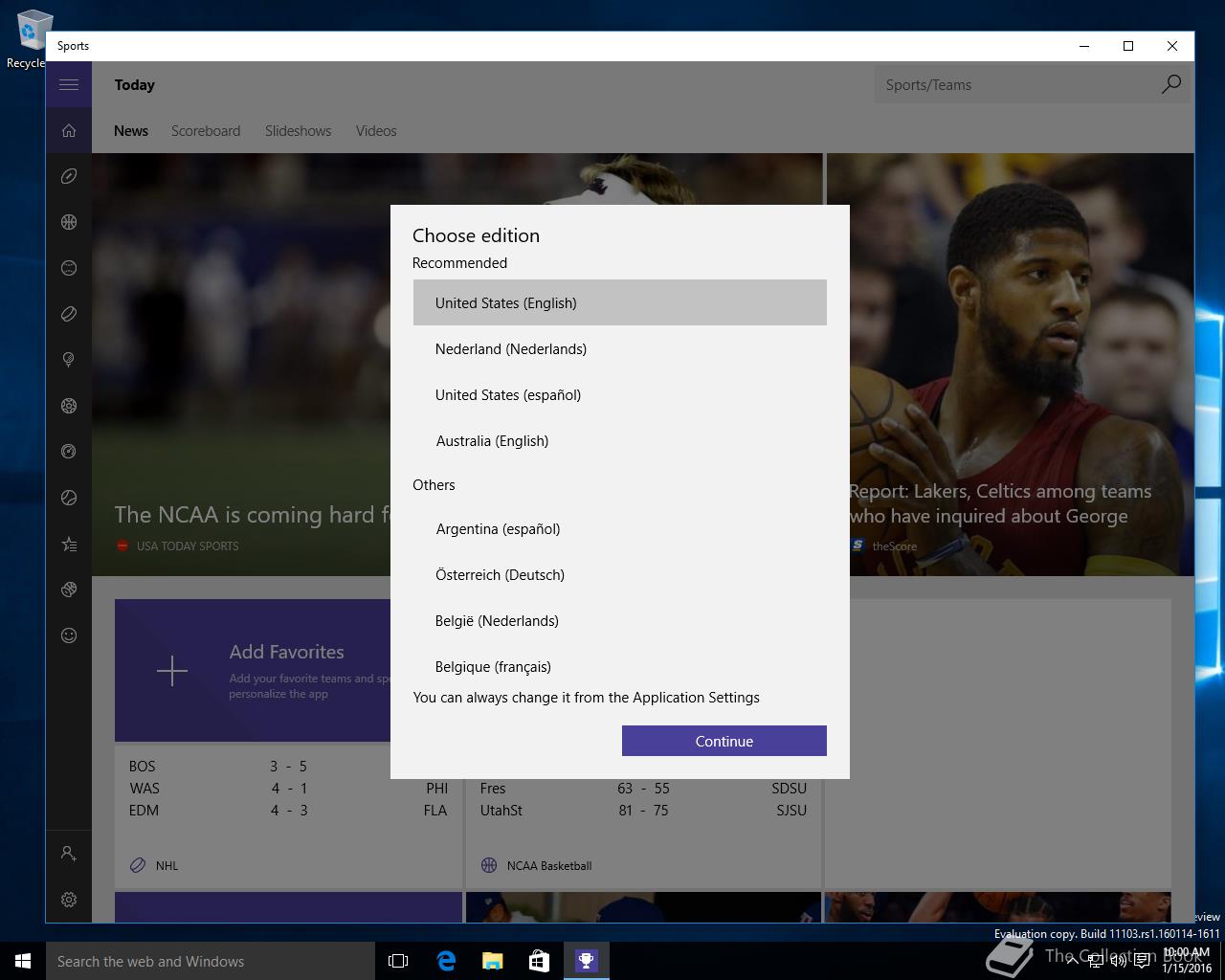Image resolution: width=1225 pixels, height=980 pixels.
Task: Click the UtahSt 81 - 75 SJSU score row
Action: click(643, 810)
